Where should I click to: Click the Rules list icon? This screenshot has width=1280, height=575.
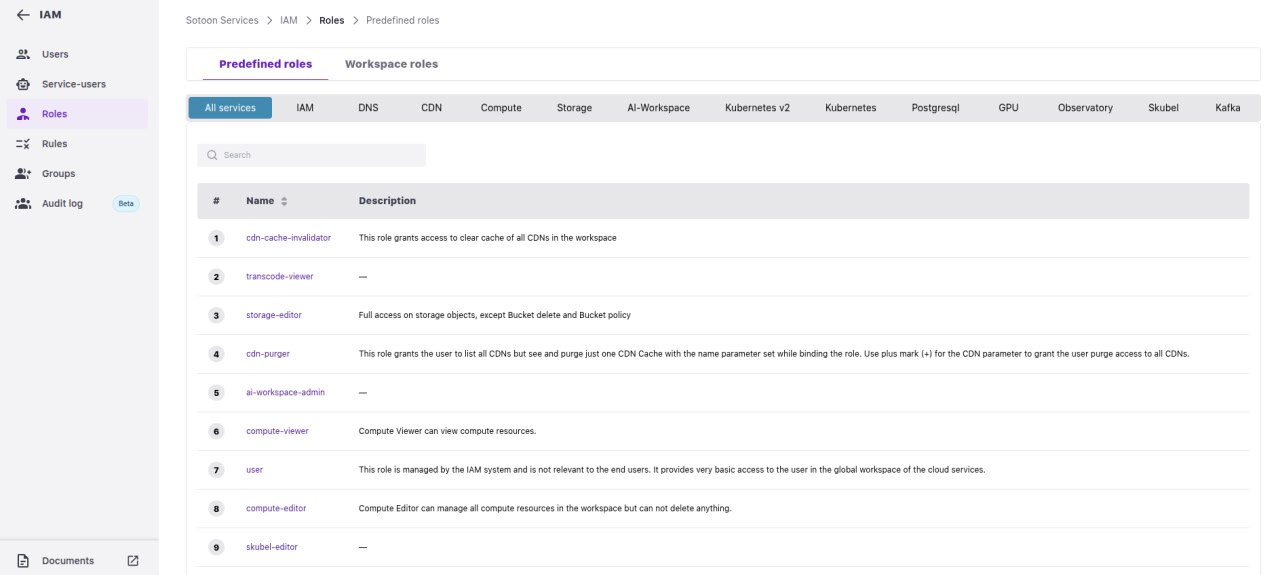(24, 144)
